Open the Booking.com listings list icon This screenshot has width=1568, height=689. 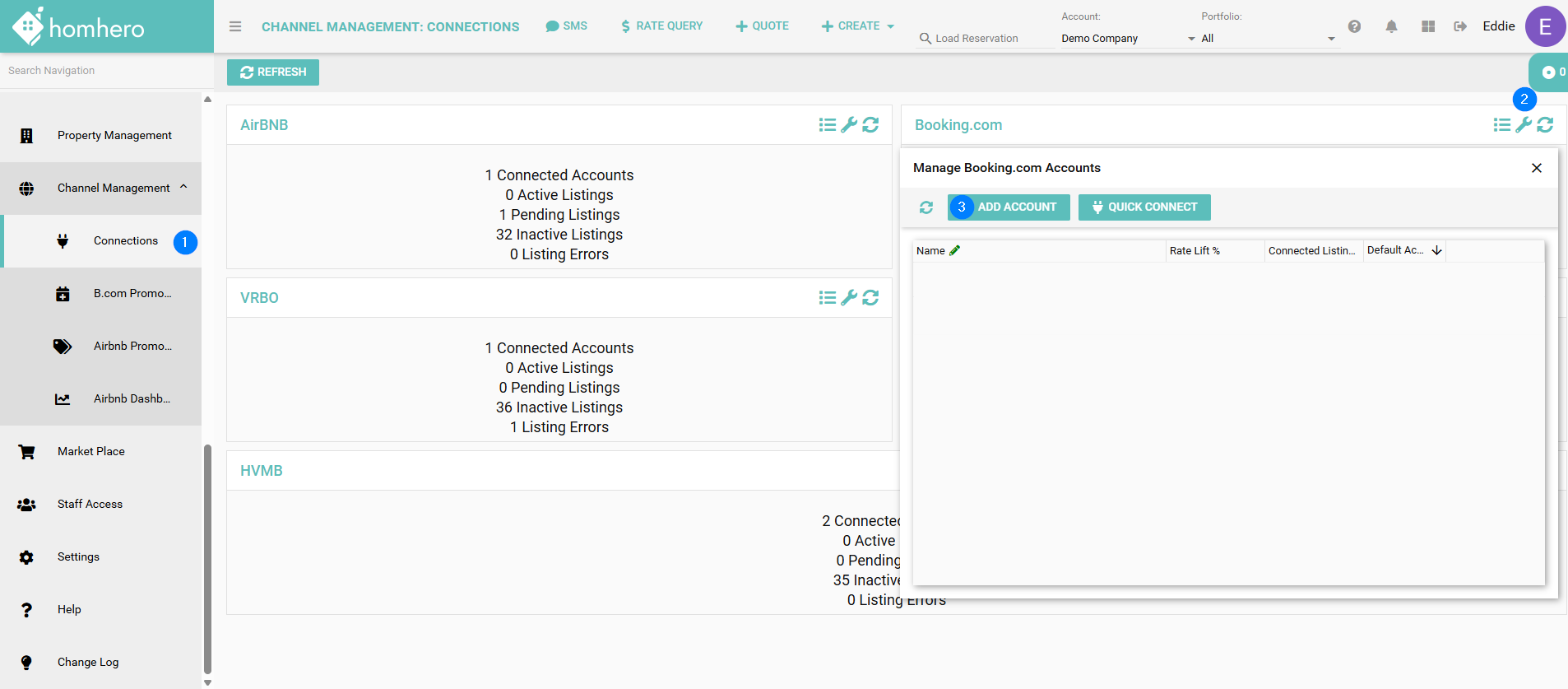pyautogui.click(x=1501, y=125)
